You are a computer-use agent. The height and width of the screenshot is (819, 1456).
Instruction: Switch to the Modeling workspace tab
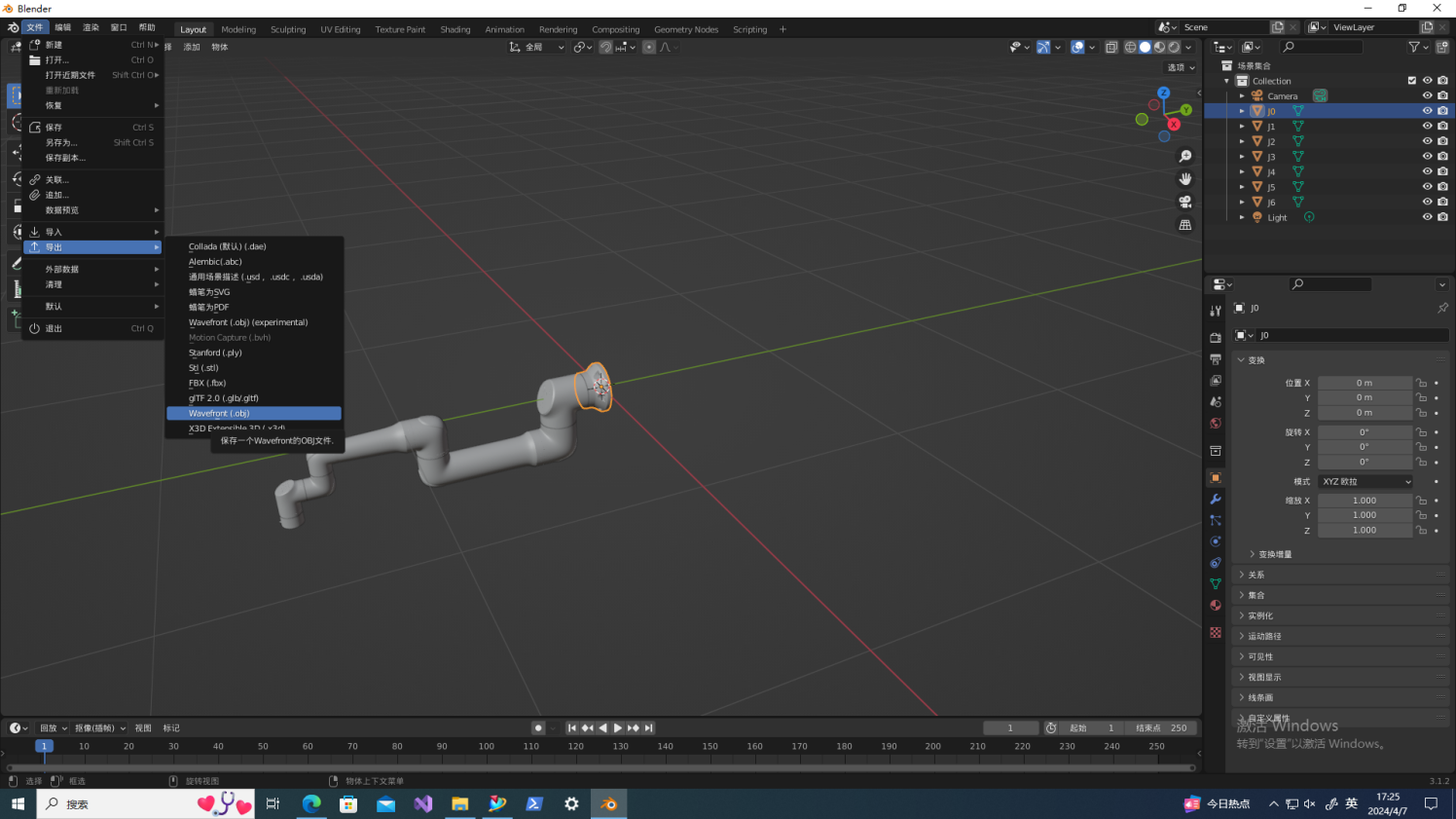(x=238, y=29)
